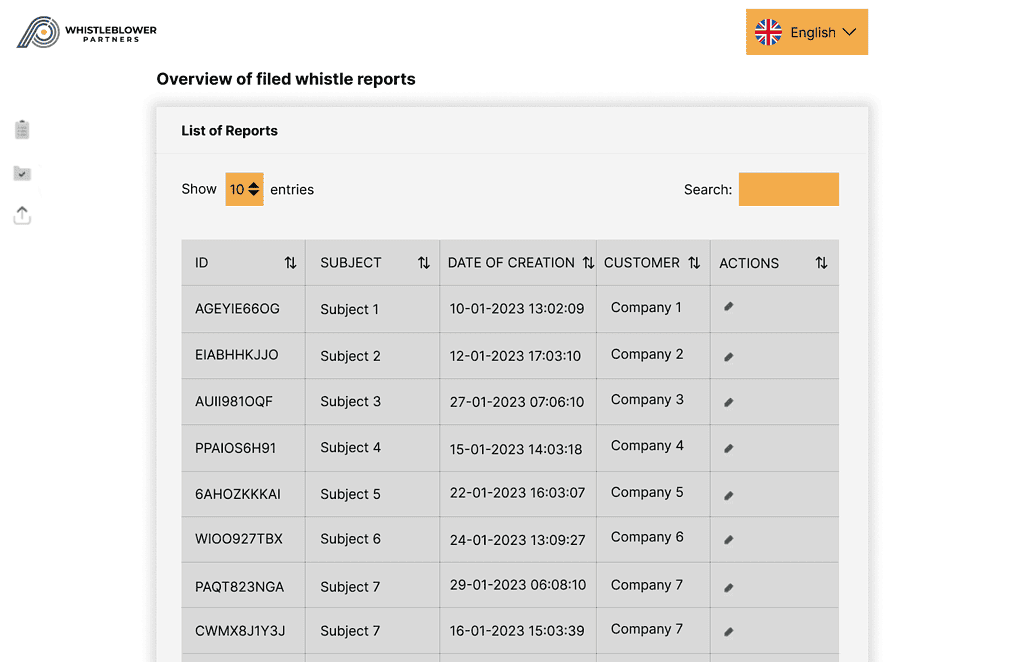Viewport: 1024px width, 662px height.
Task: Sort table by Actions column arrows
Action: click(x=822, y=262)
